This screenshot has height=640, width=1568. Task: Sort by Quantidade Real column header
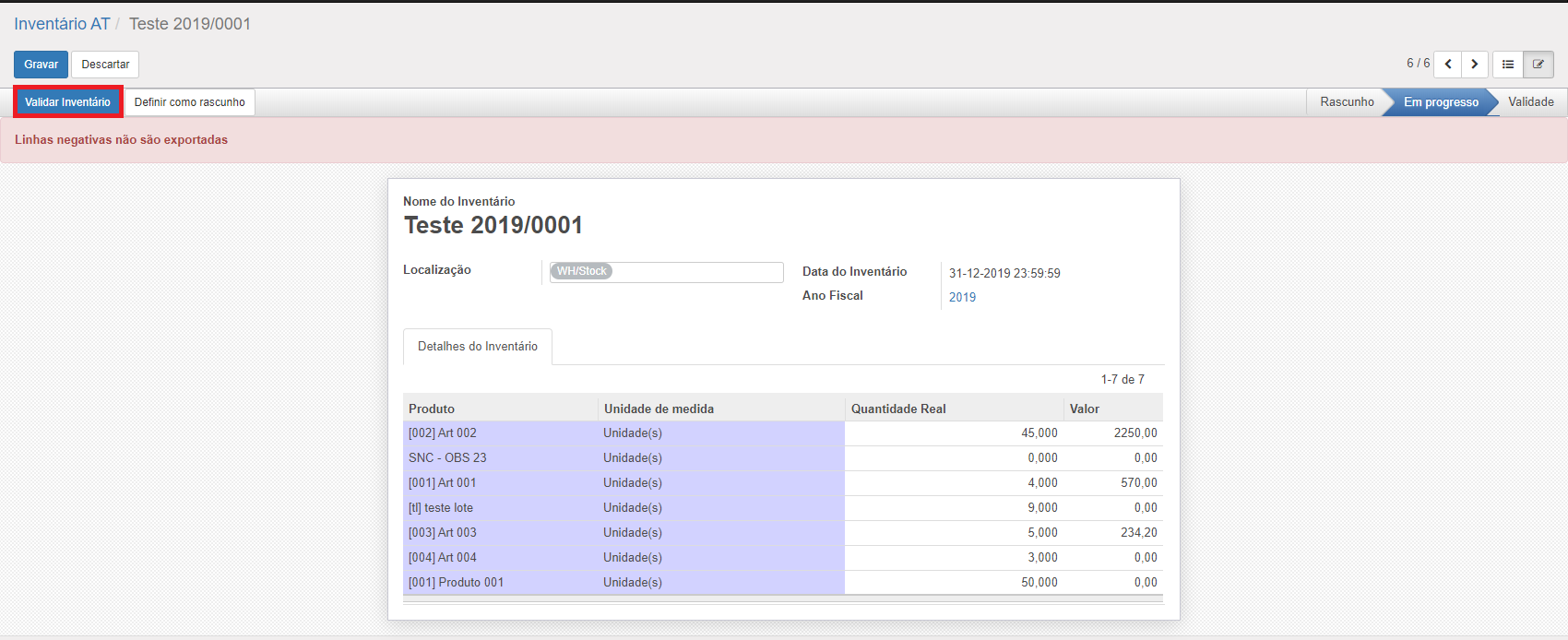click(898, 409)
